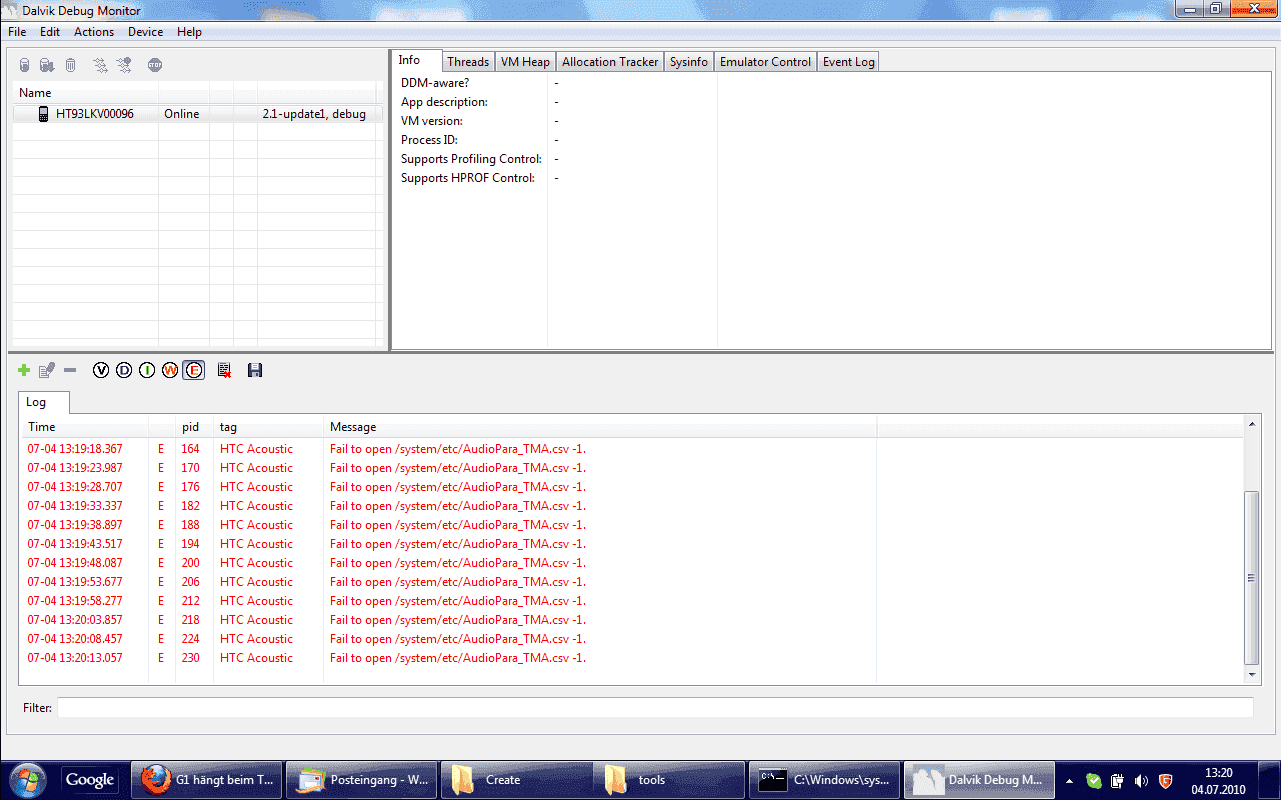
Task: Open the Windows Start button
Action: [x=27, y=779]
